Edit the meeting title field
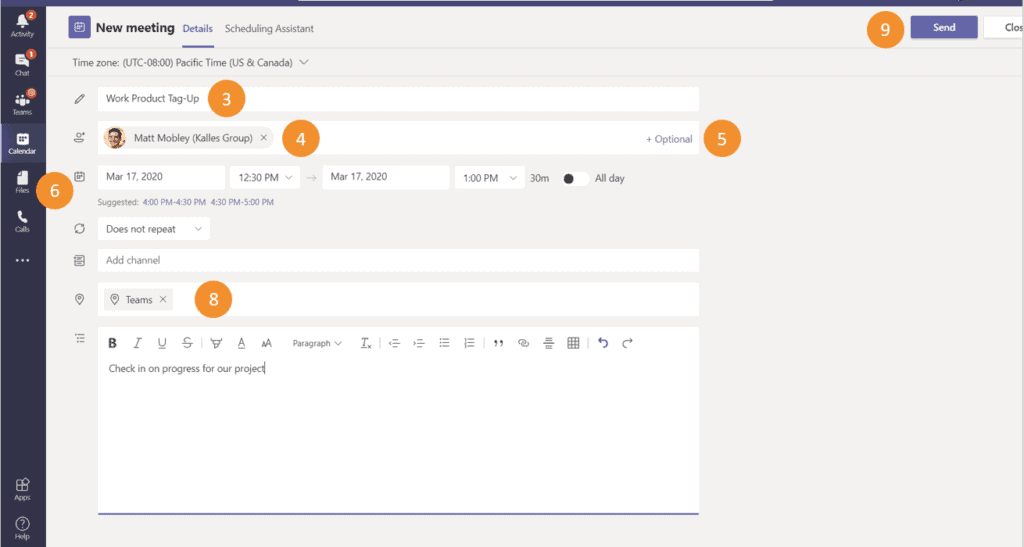 (398, 99)
